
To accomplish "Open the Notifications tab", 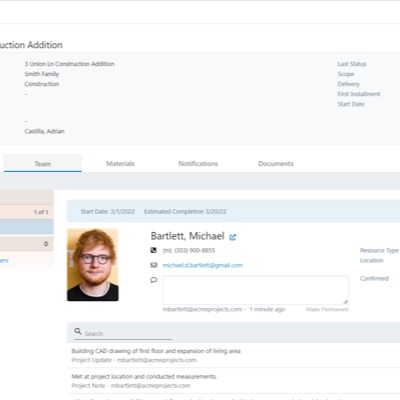I will [x=198, y=163].
